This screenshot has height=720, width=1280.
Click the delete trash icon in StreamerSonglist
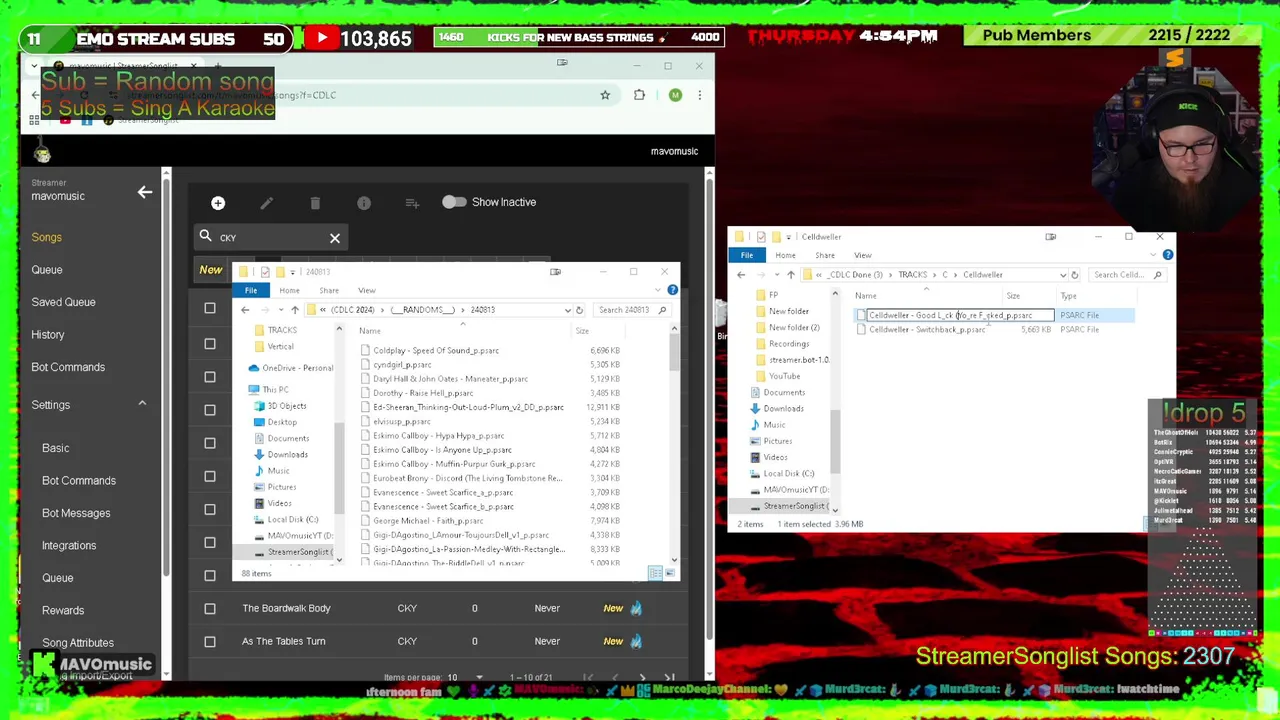(315, 203)
